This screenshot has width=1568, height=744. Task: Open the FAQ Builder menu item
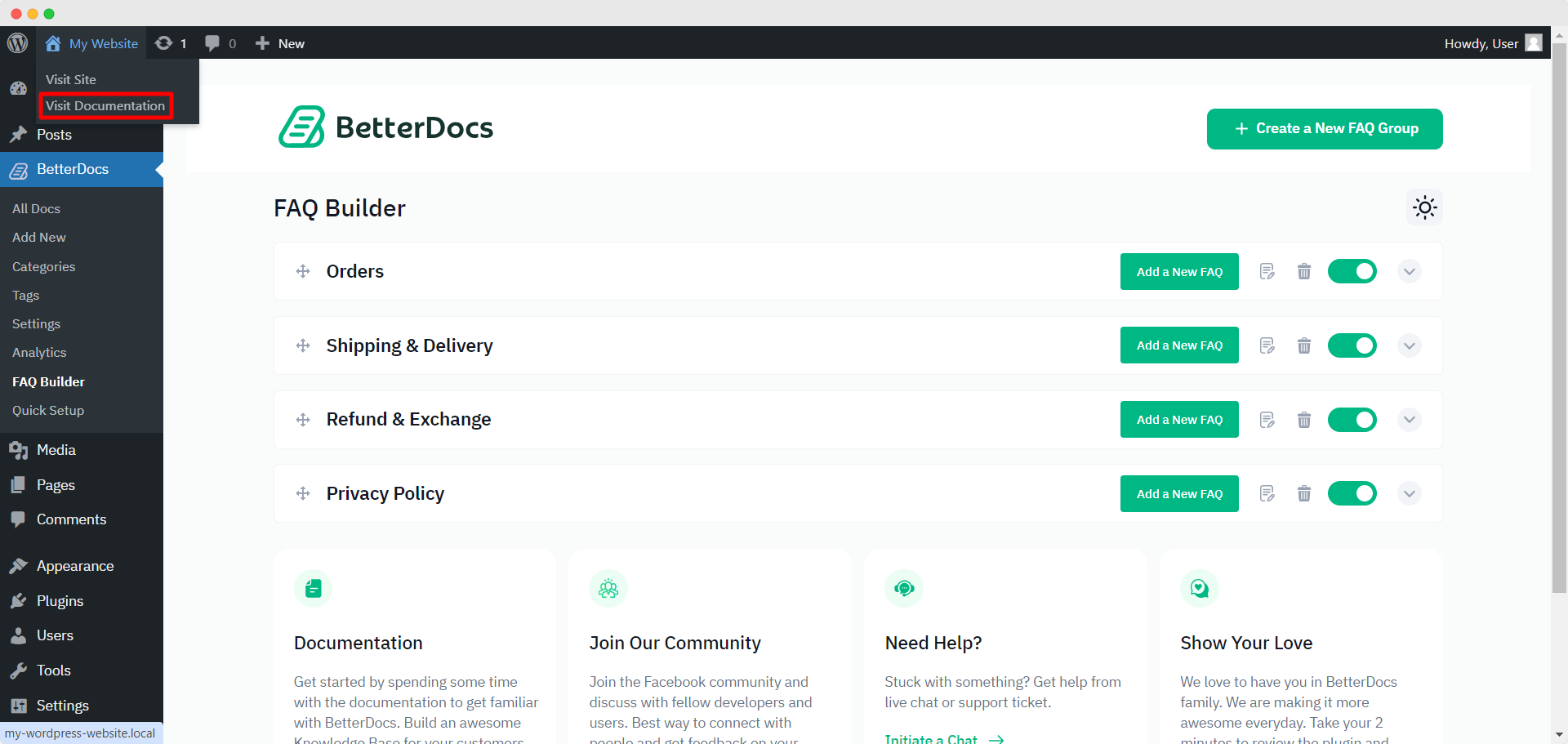(48, 381)
